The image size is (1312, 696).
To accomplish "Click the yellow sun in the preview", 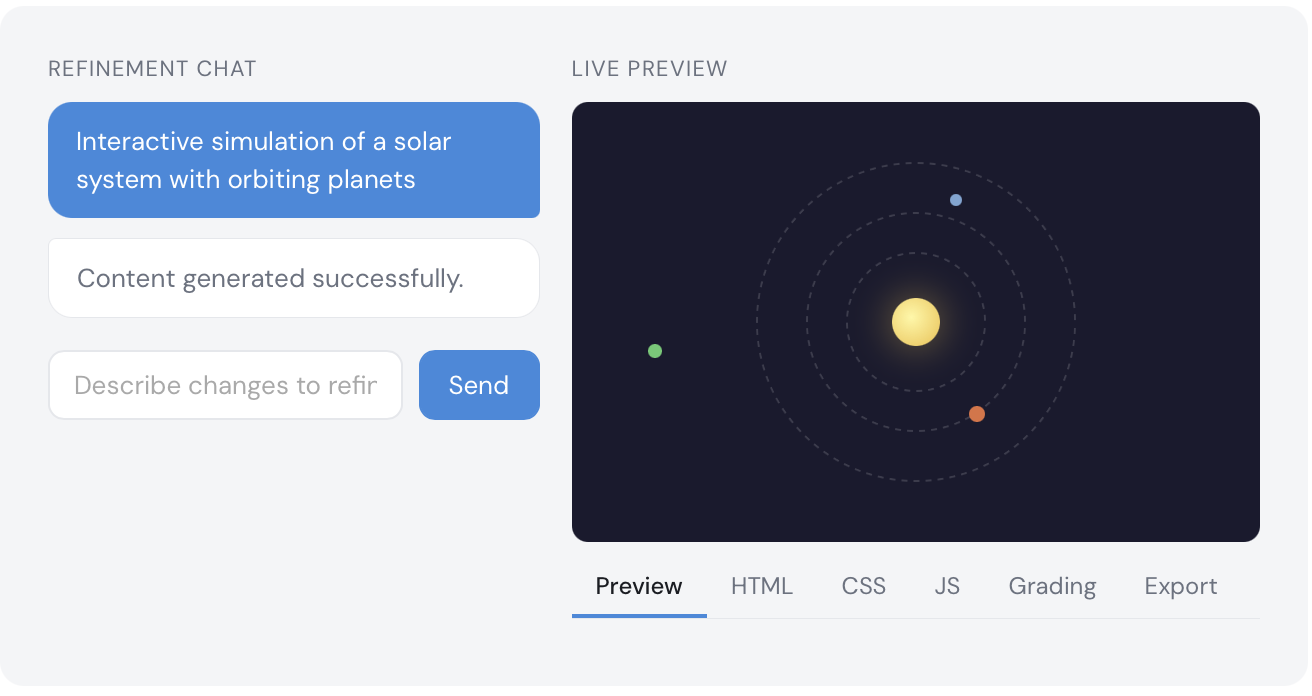I will [x=916, y=322].
